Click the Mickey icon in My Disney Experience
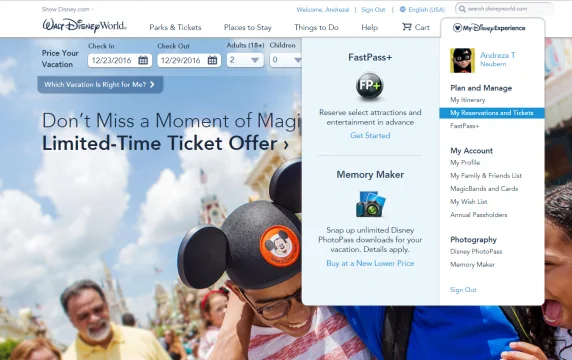This screenshot has height=360, width=572. [x=457, y=28]
